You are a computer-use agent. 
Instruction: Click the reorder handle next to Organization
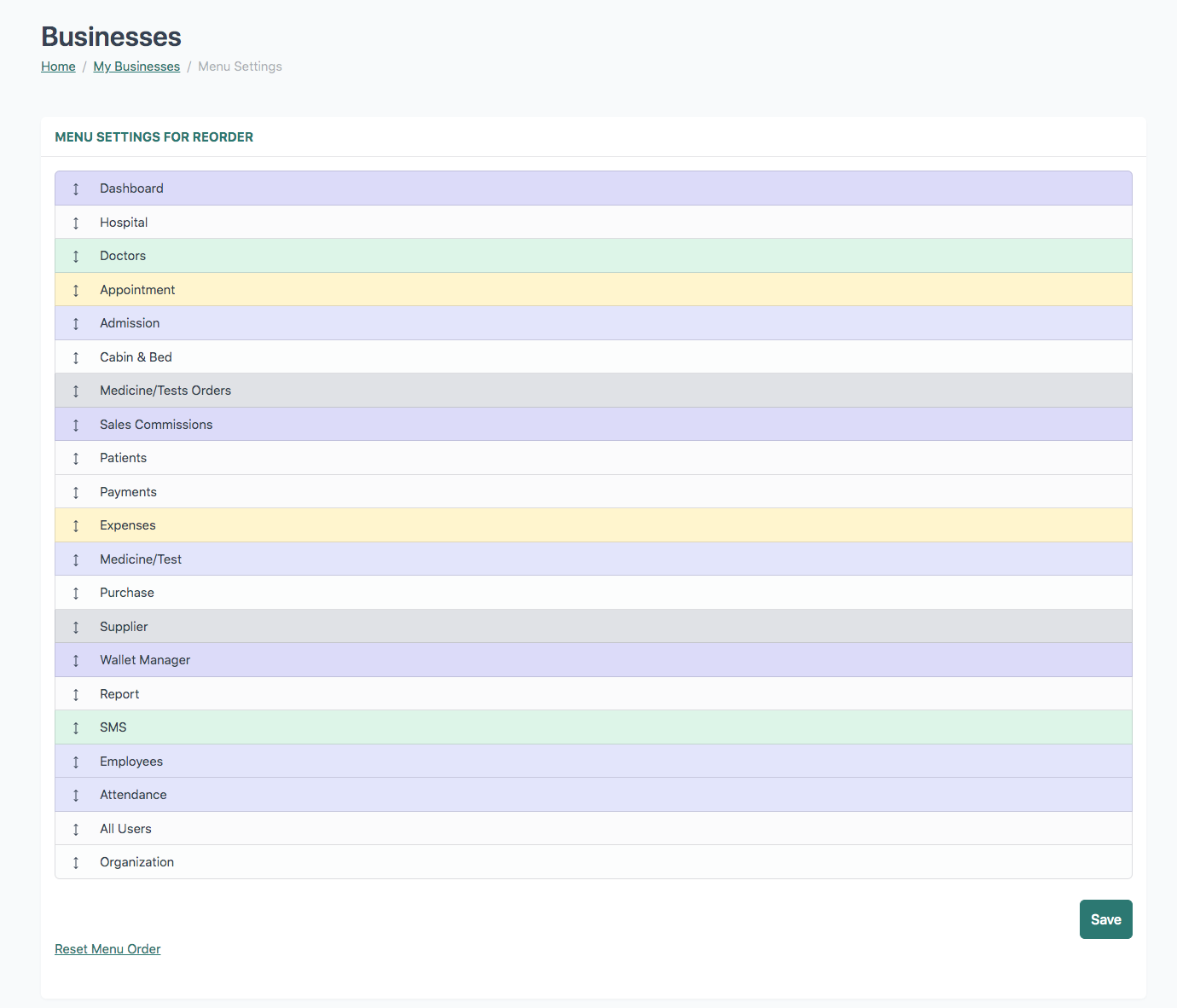click(x=76, y=862)
